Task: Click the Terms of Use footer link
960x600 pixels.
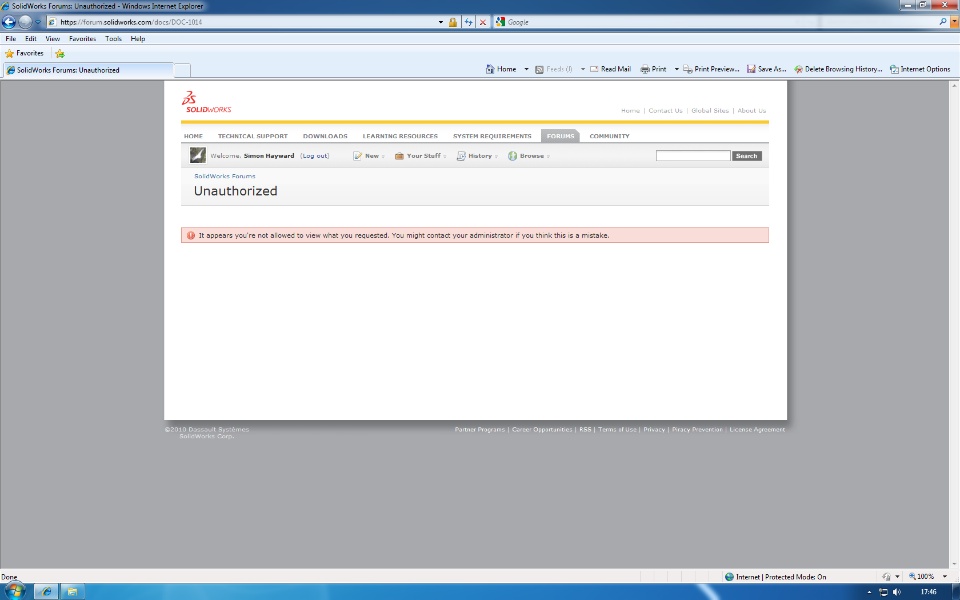Action: (x=617, y=430)
